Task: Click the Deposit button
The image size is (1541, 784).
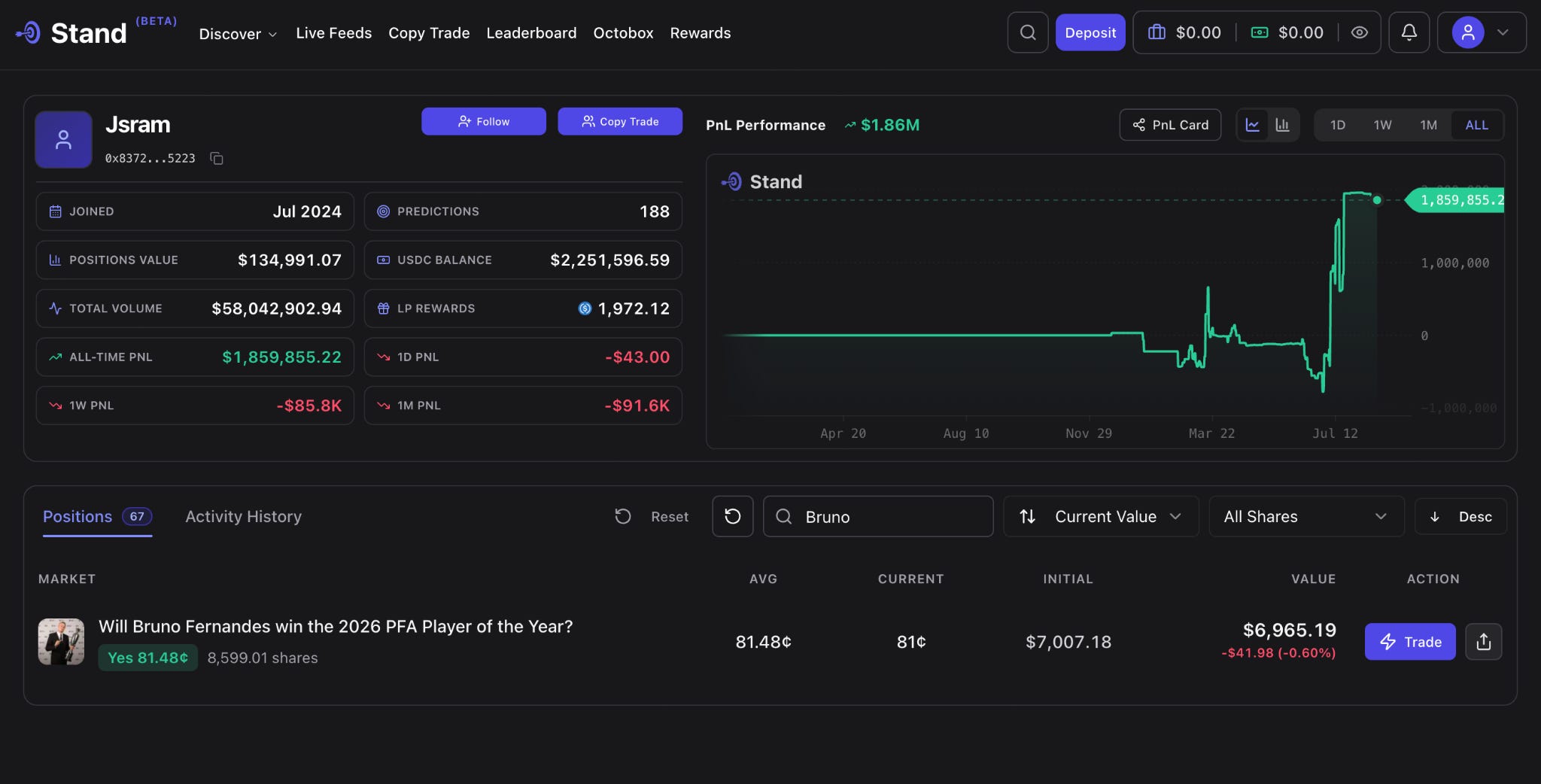Action: click(1090, 32)
